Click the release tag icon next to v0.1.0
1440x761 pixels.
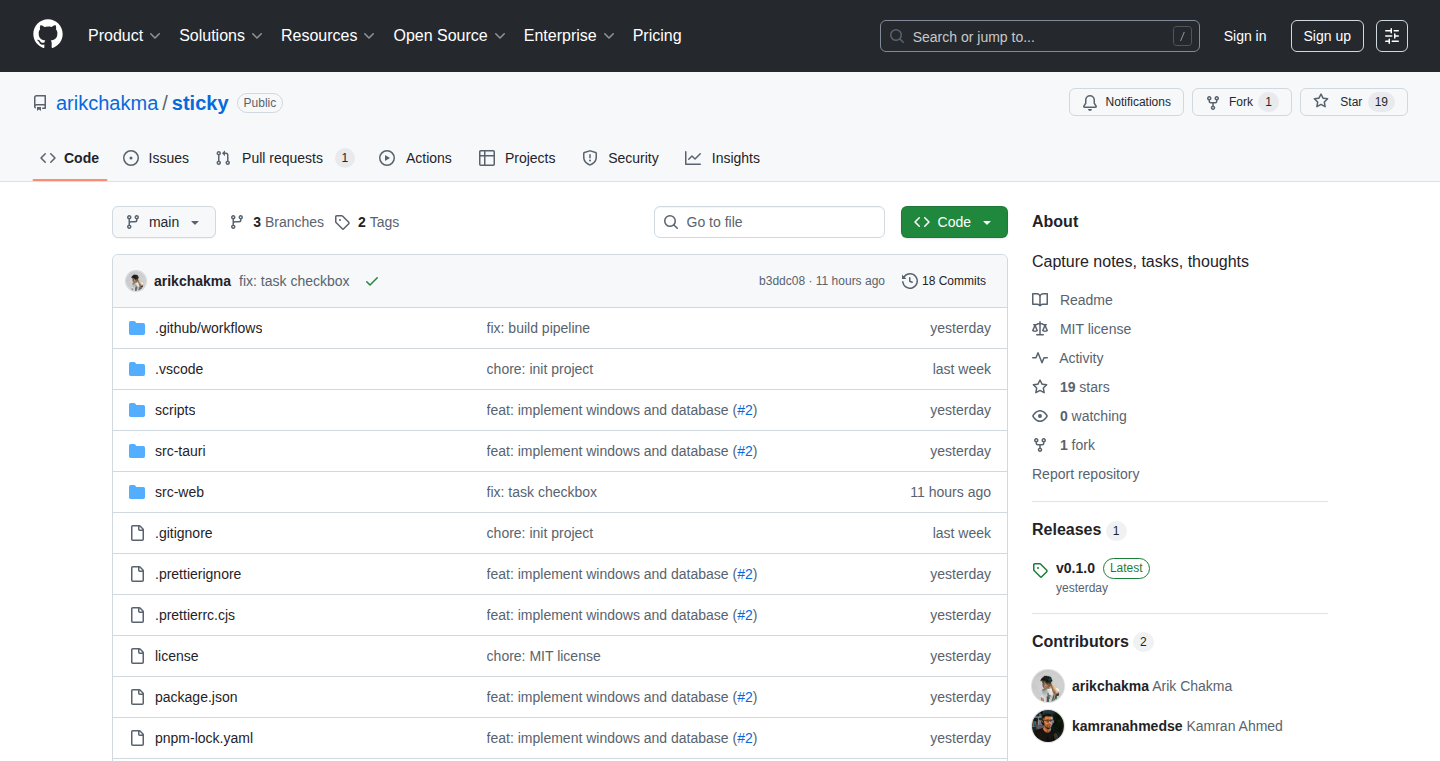[x=1040, y=570]
